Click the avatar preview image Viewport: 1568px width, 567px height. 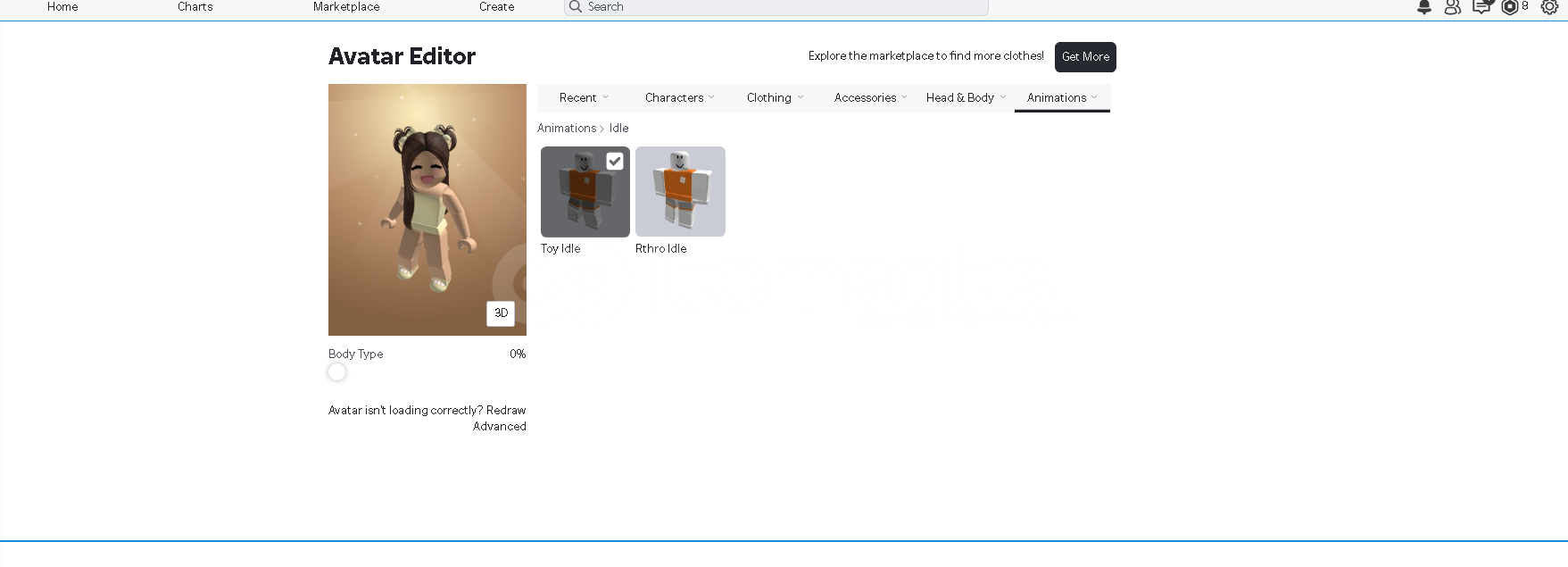tap(427, 210)
